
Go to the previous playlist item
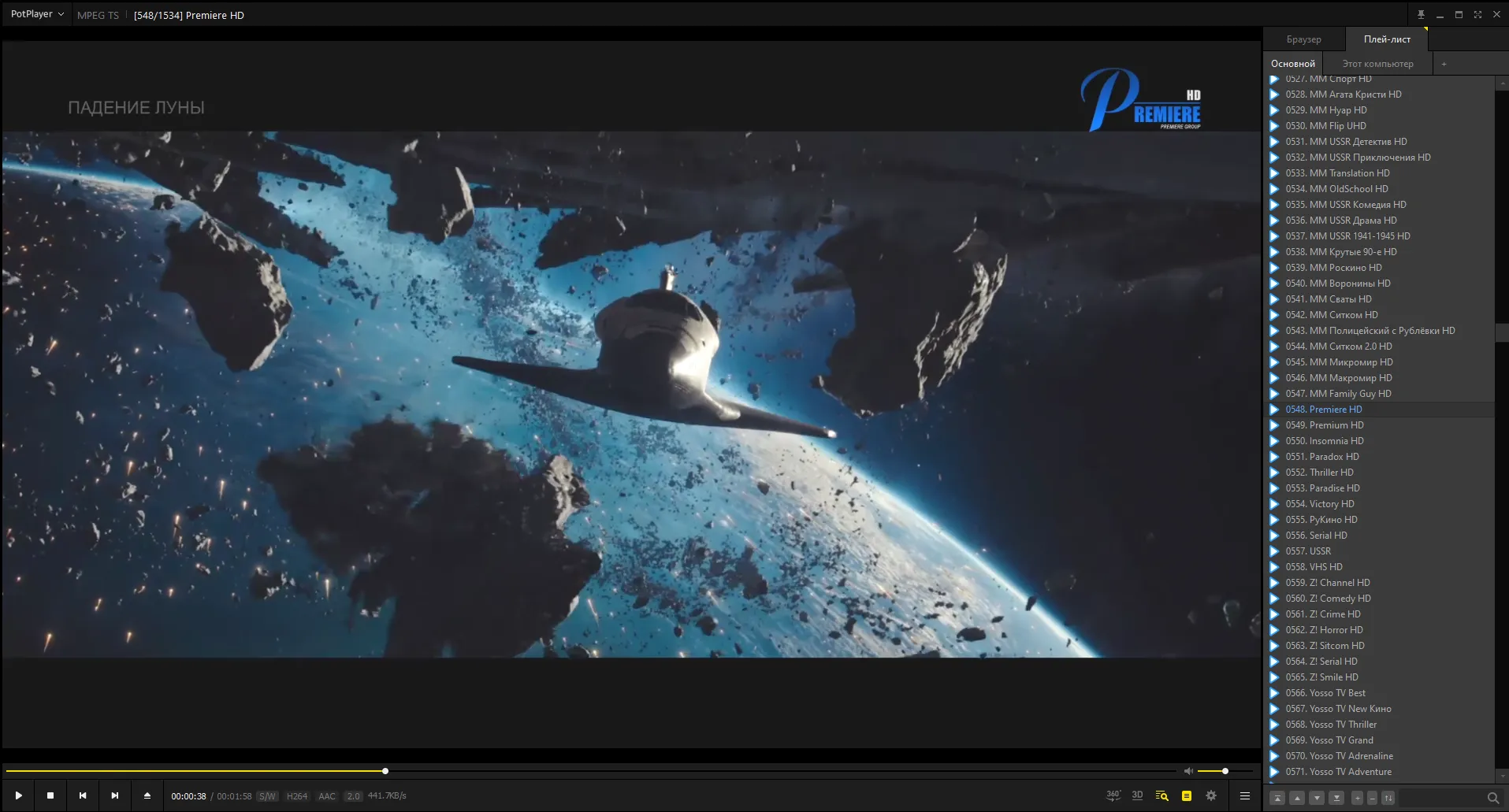[83, 795]
